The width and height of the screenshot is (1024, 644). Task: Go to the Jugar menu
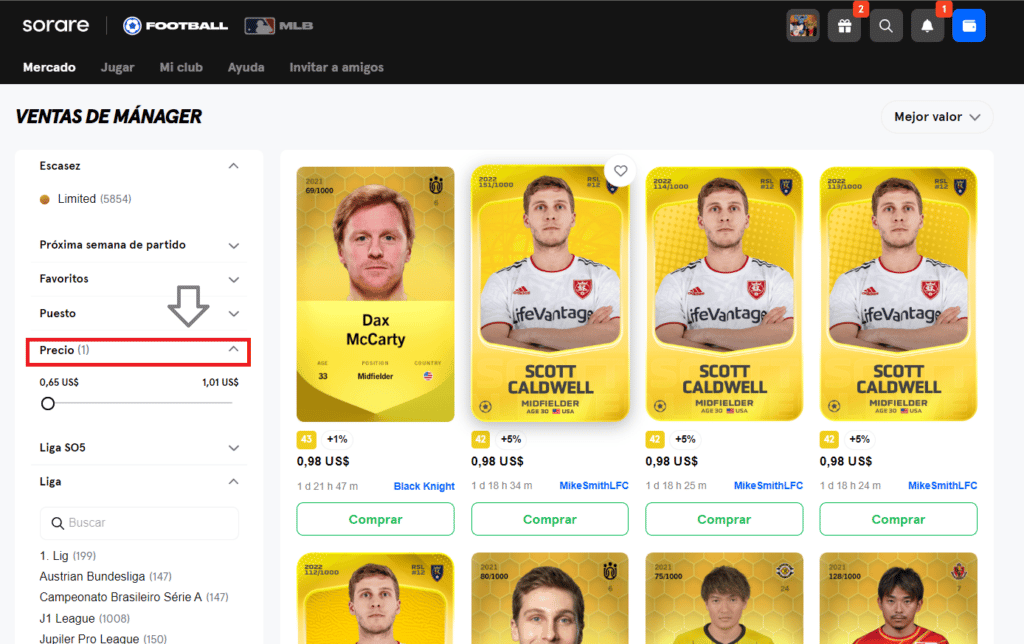coord(118,67)
